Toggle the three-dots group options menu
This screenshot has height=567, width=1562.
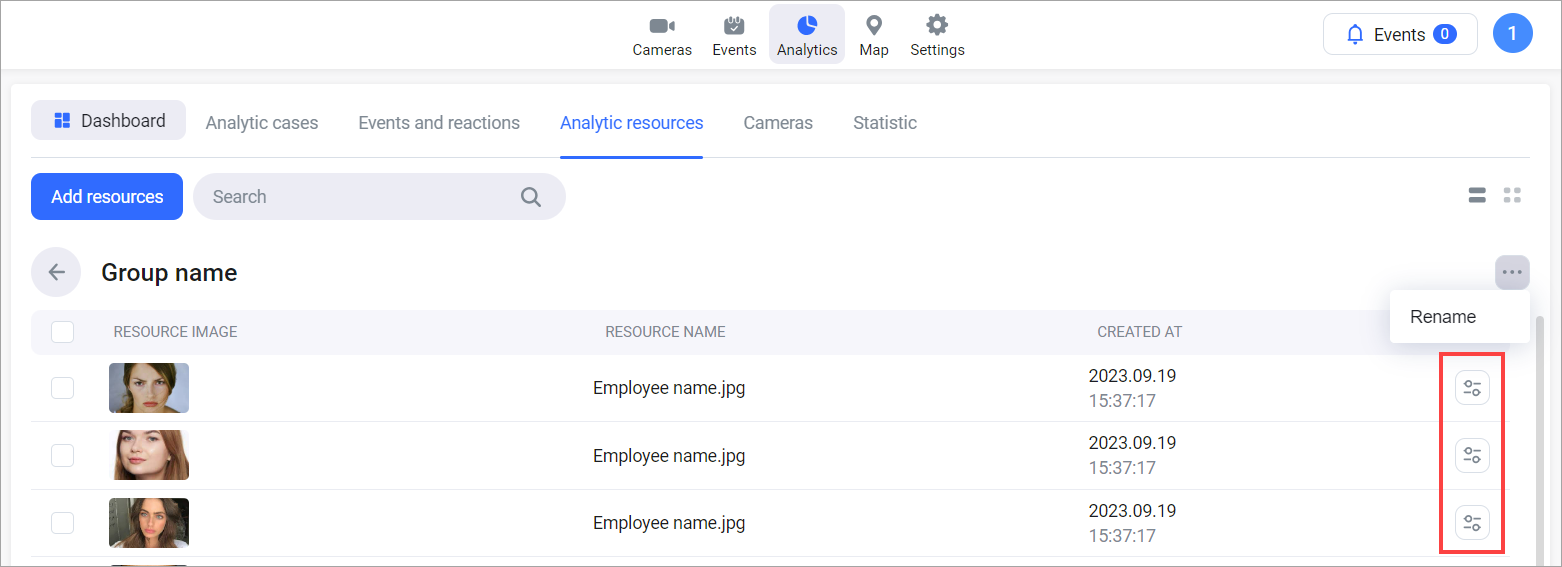coord(1512,272)
